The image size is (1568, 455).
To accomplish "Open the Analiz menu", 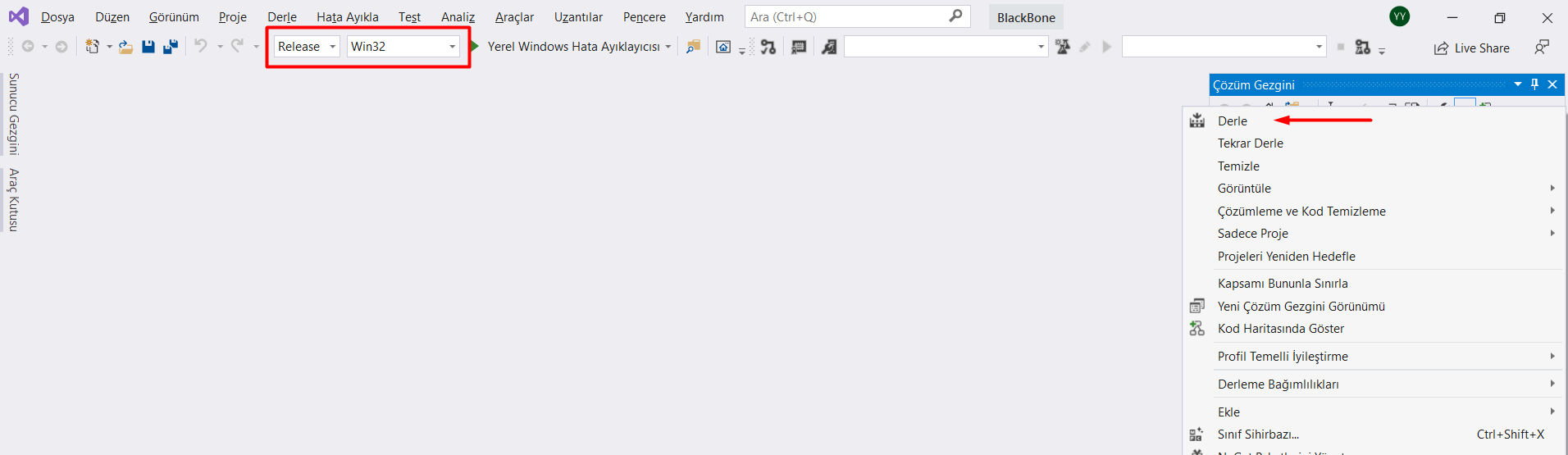I will pos(458,16).
